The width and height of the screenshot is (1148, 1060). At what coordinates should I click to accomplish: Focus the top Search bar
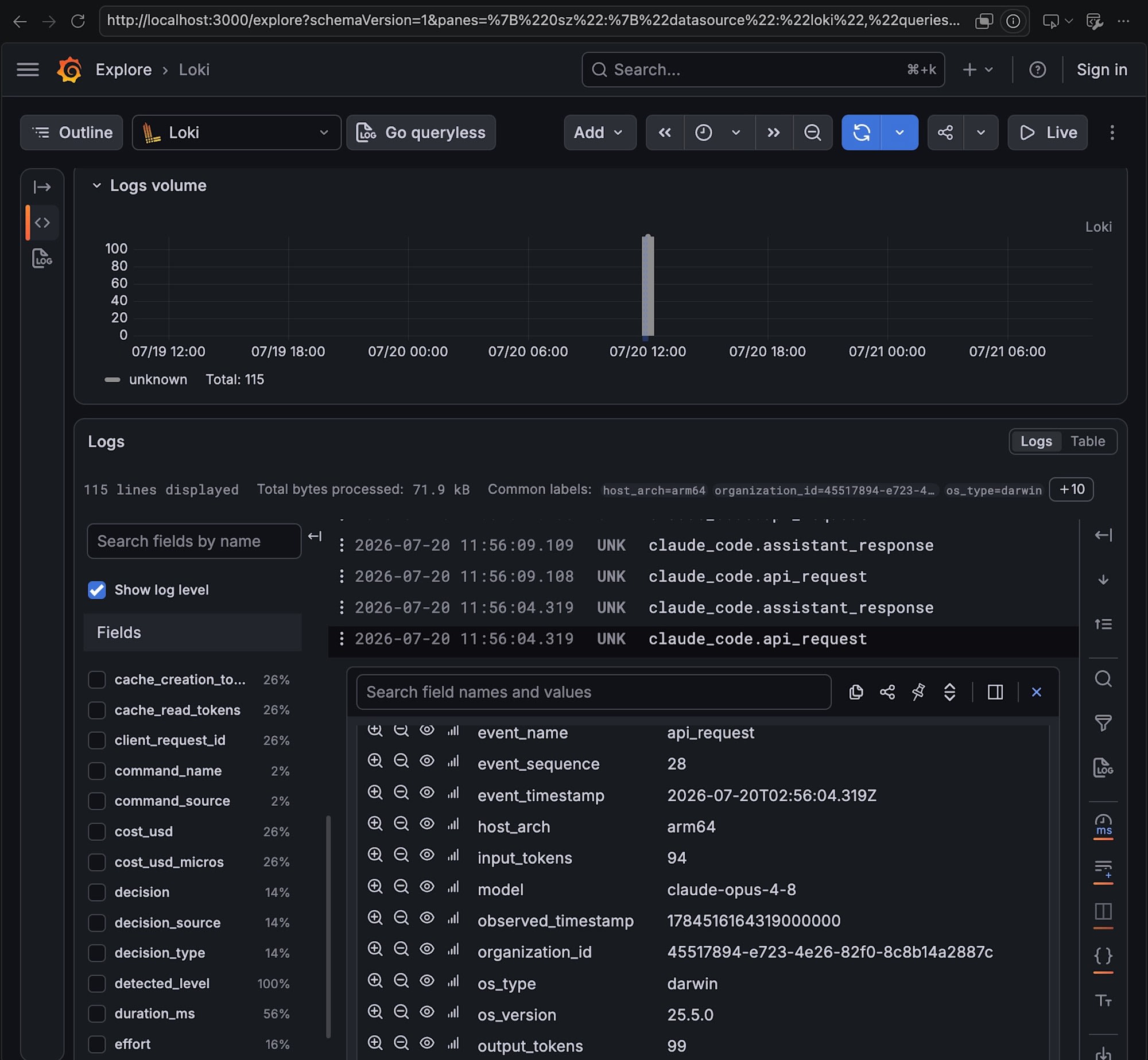coord(763,69)
